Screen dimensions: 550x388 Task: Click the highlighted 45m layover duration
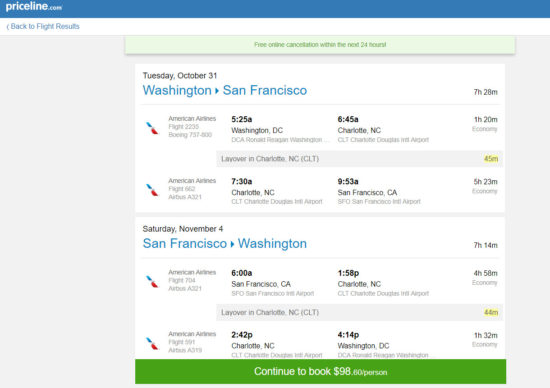click(x=491, y=159)
